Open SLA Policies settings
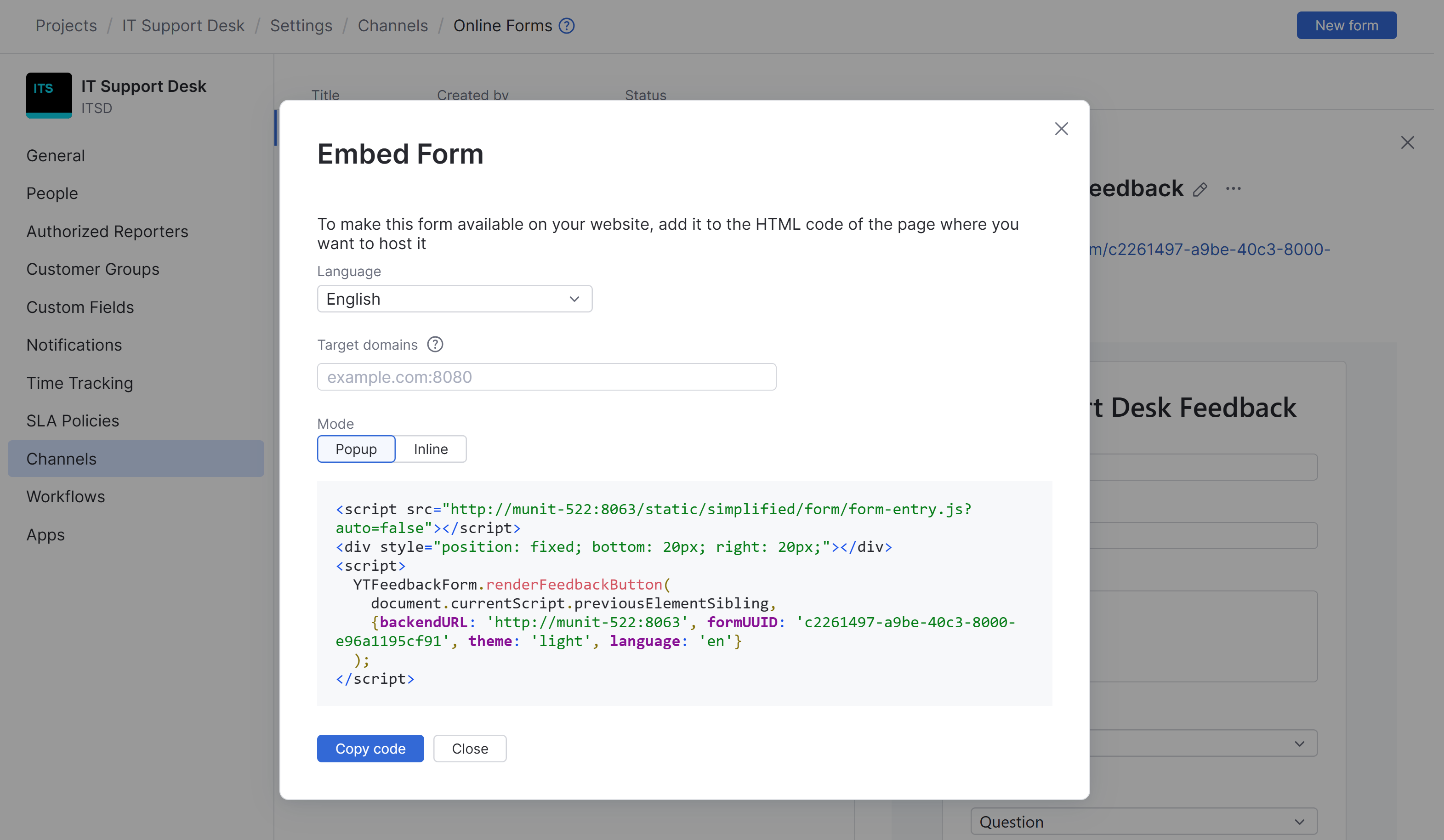The width and height of the screenshot is (1444, 840). pos(73,420)
